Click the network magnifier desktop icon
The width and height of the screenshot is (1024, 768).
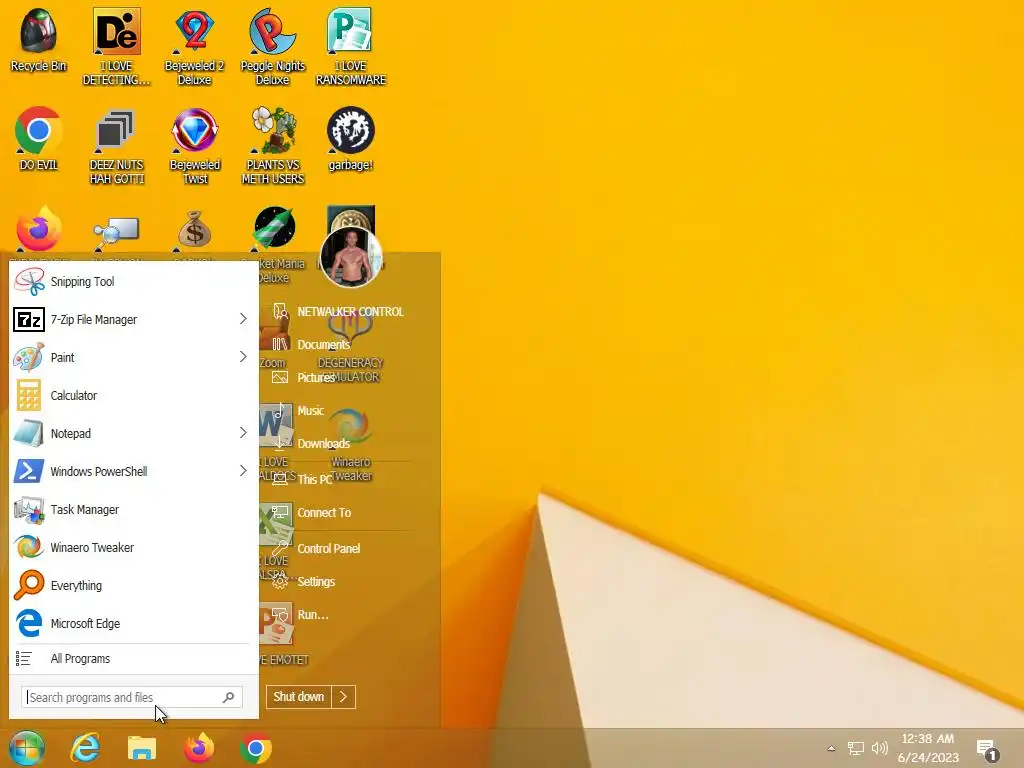click(116, 233)
